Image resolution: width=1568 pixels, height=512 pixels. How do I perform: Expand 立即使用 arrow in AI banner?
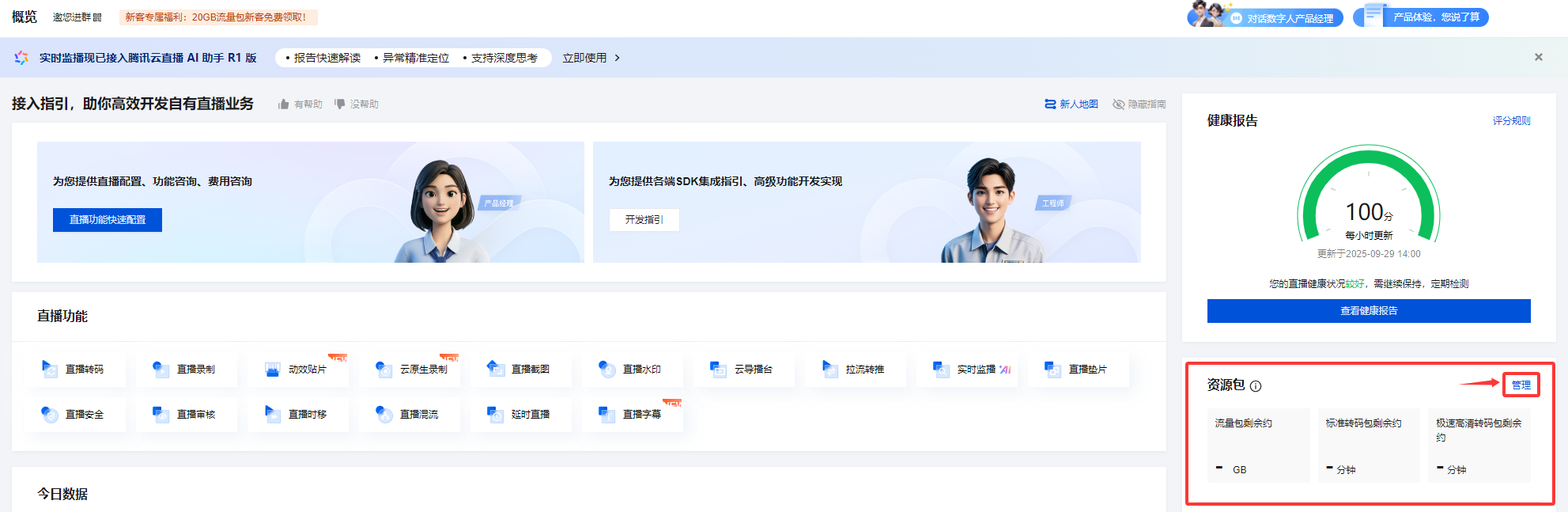tap(617, 58)
